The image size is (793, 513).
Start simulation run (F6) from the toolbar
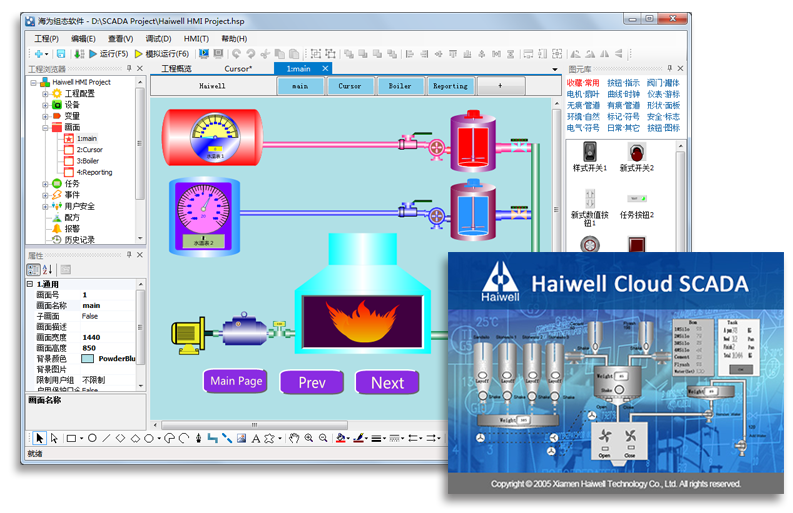point(139,53)
